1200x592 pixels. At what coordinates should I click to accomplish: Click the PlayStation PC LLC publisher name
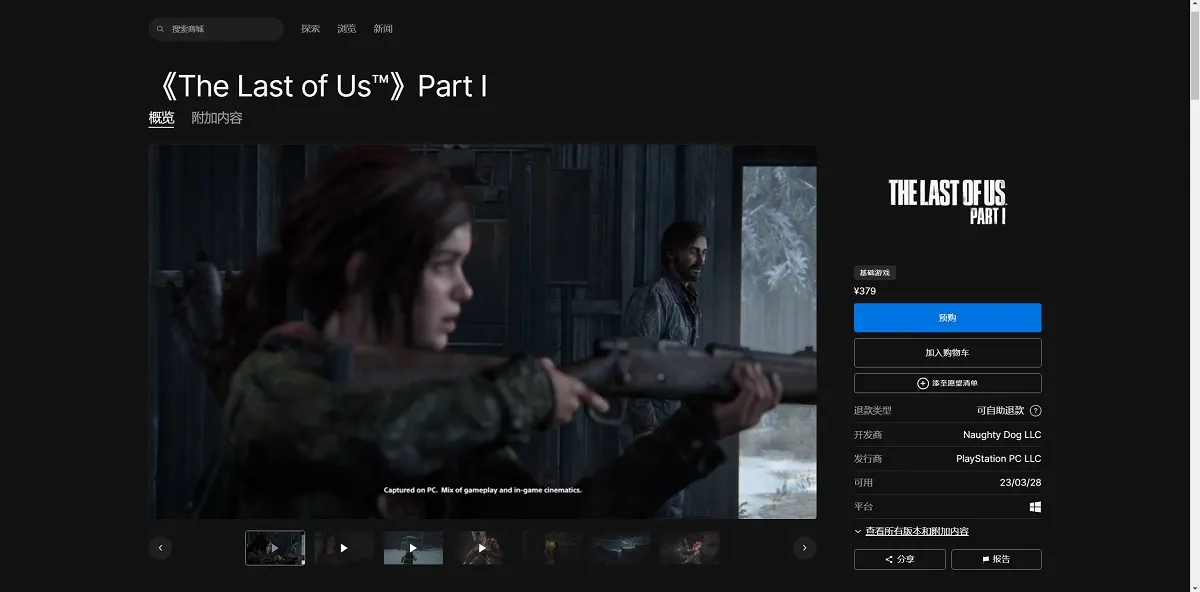point(998,459)
